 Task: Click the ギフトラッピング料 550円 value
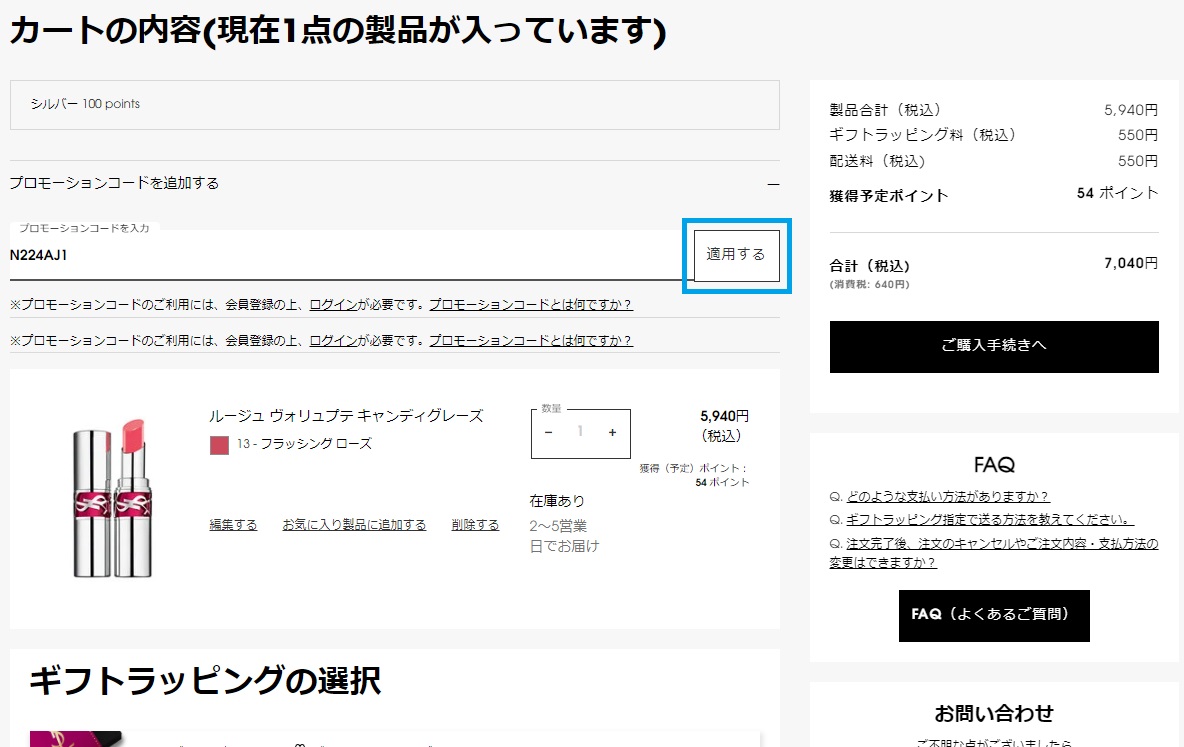1137,135
